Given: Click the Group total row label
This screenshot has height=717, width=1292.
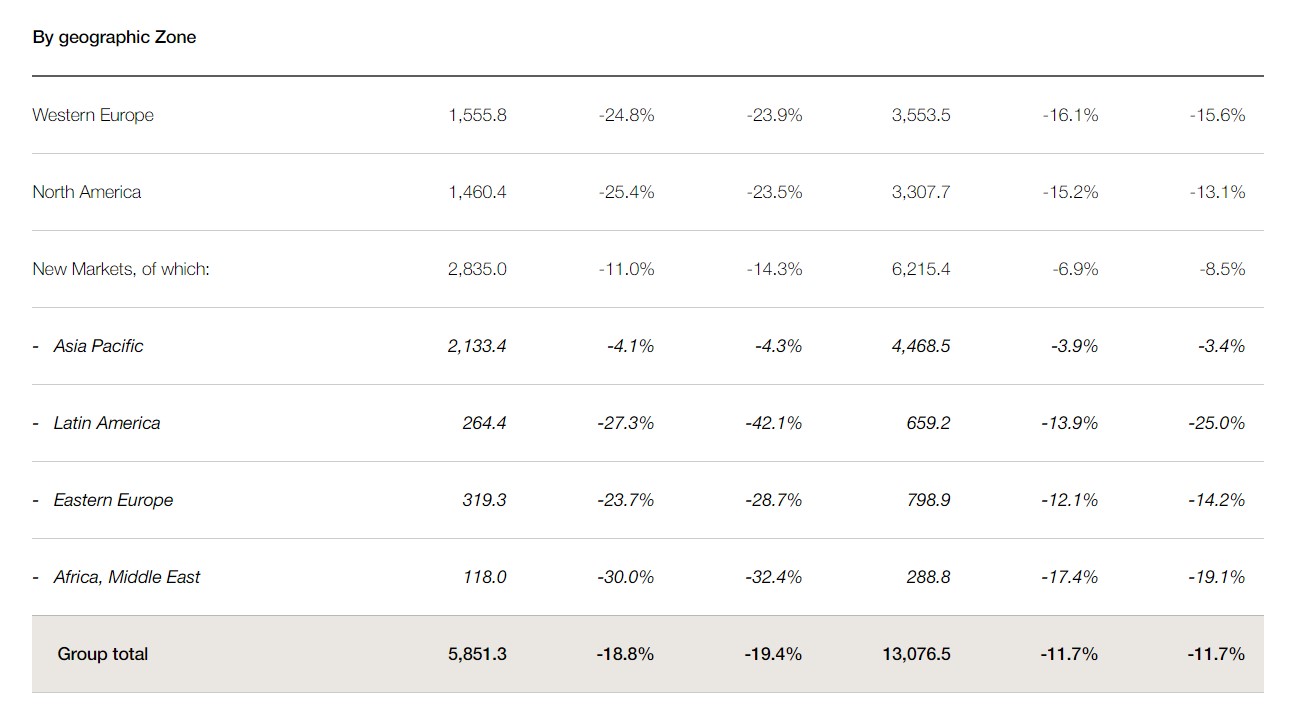Looking at the screenshot, I should (103, 654).
